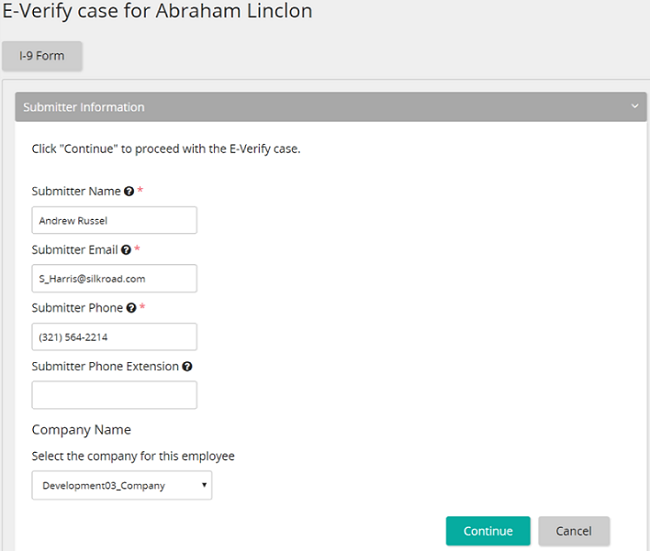Click the Submitter Name label text

point(76,191)
